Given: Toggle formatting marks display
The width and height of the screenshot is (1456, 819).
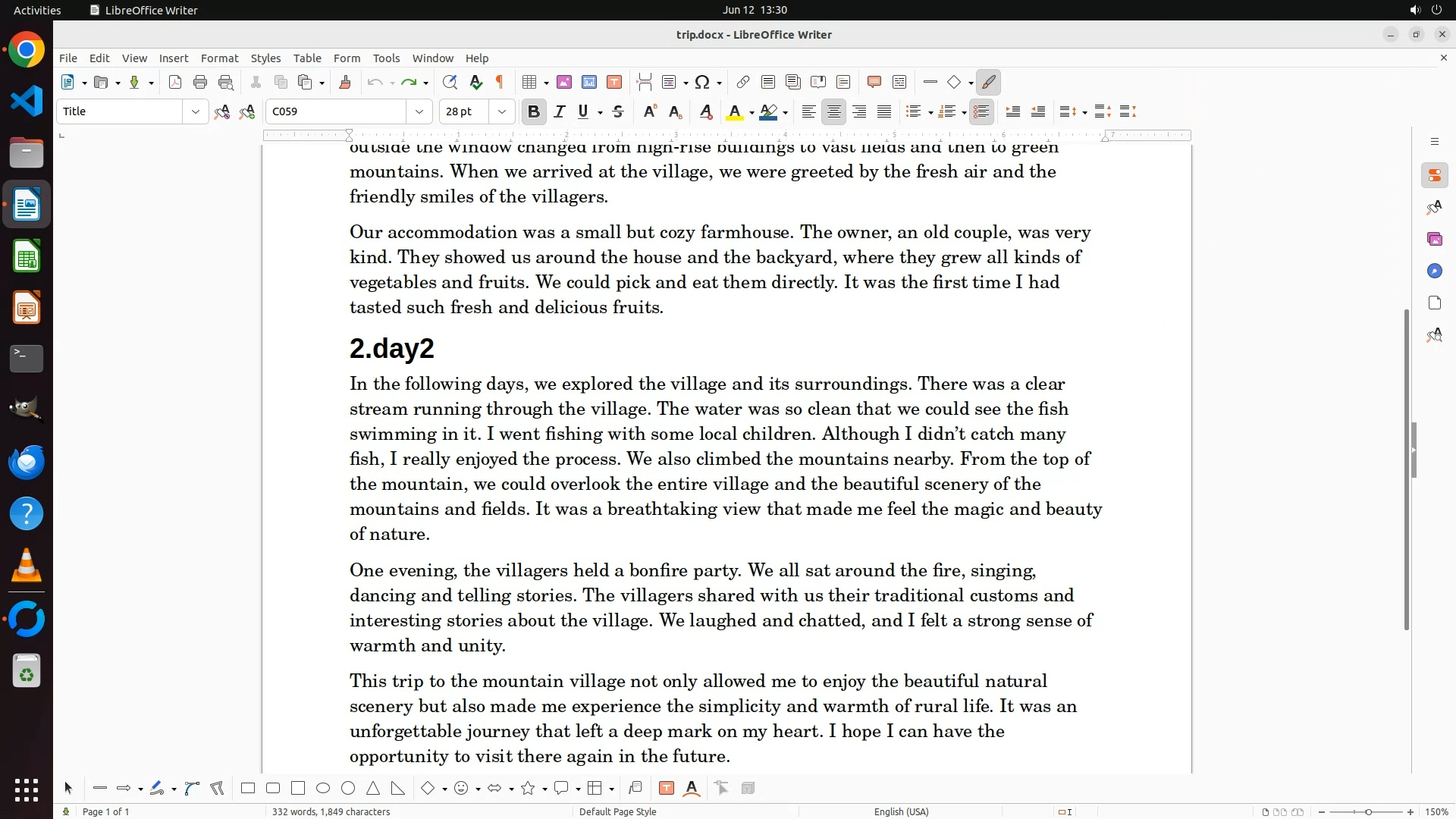Looking at the screenshot, I should tap(500, 83).
